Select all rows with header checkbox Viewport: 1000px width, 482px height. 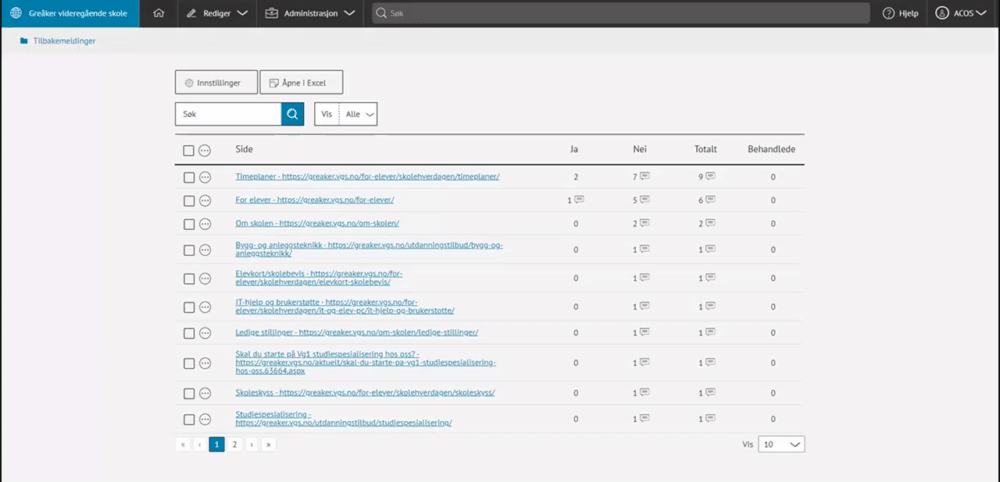[x=189, y=150]
